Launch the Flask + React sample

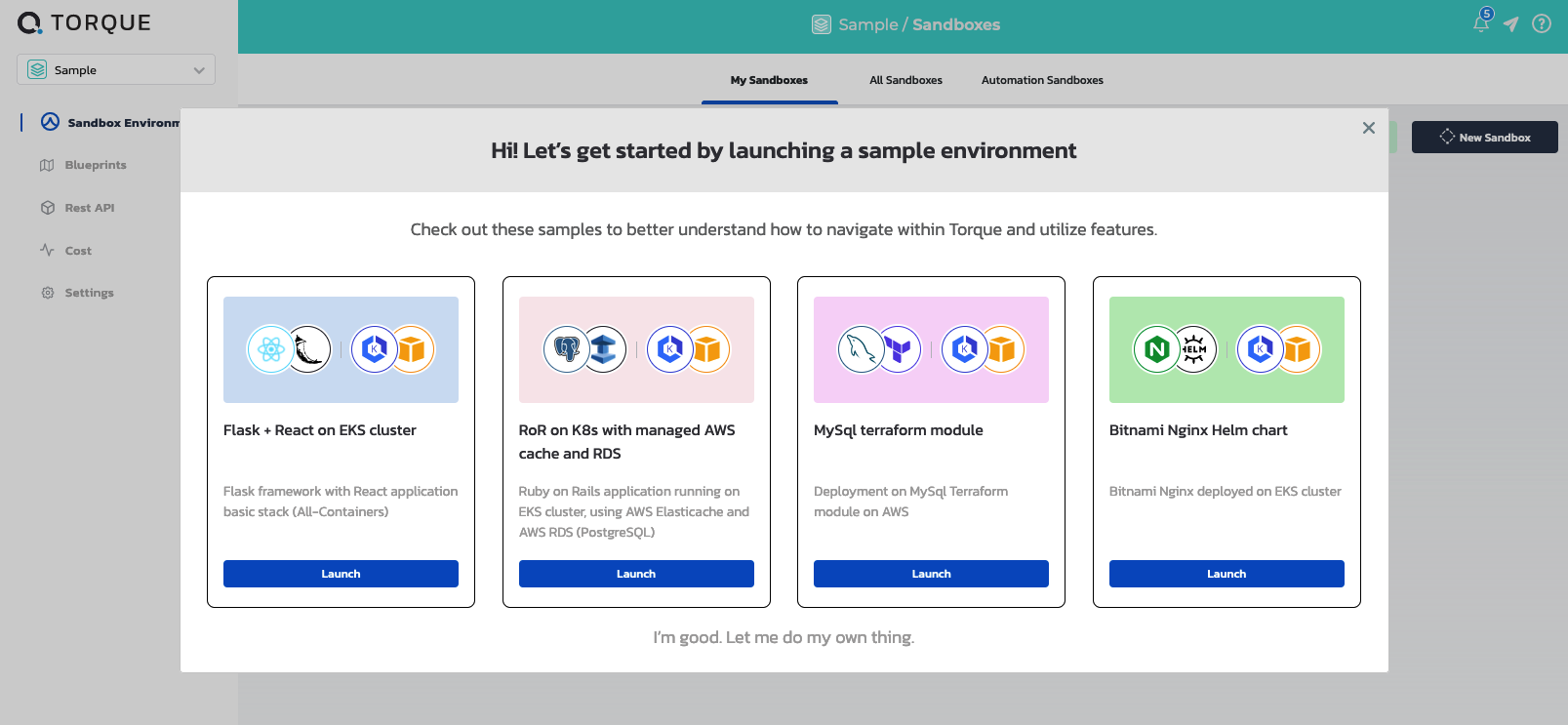point(341,574)
